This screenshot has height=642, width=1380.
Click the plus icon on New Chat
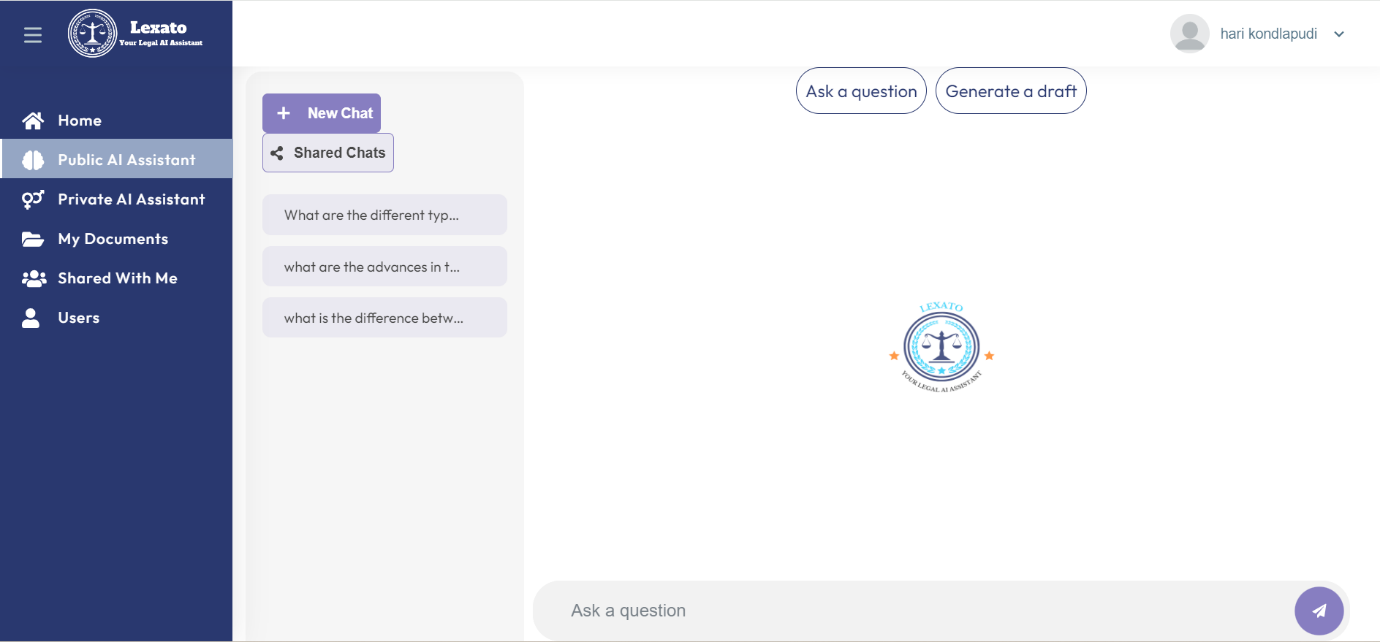[x=284, y=113]
